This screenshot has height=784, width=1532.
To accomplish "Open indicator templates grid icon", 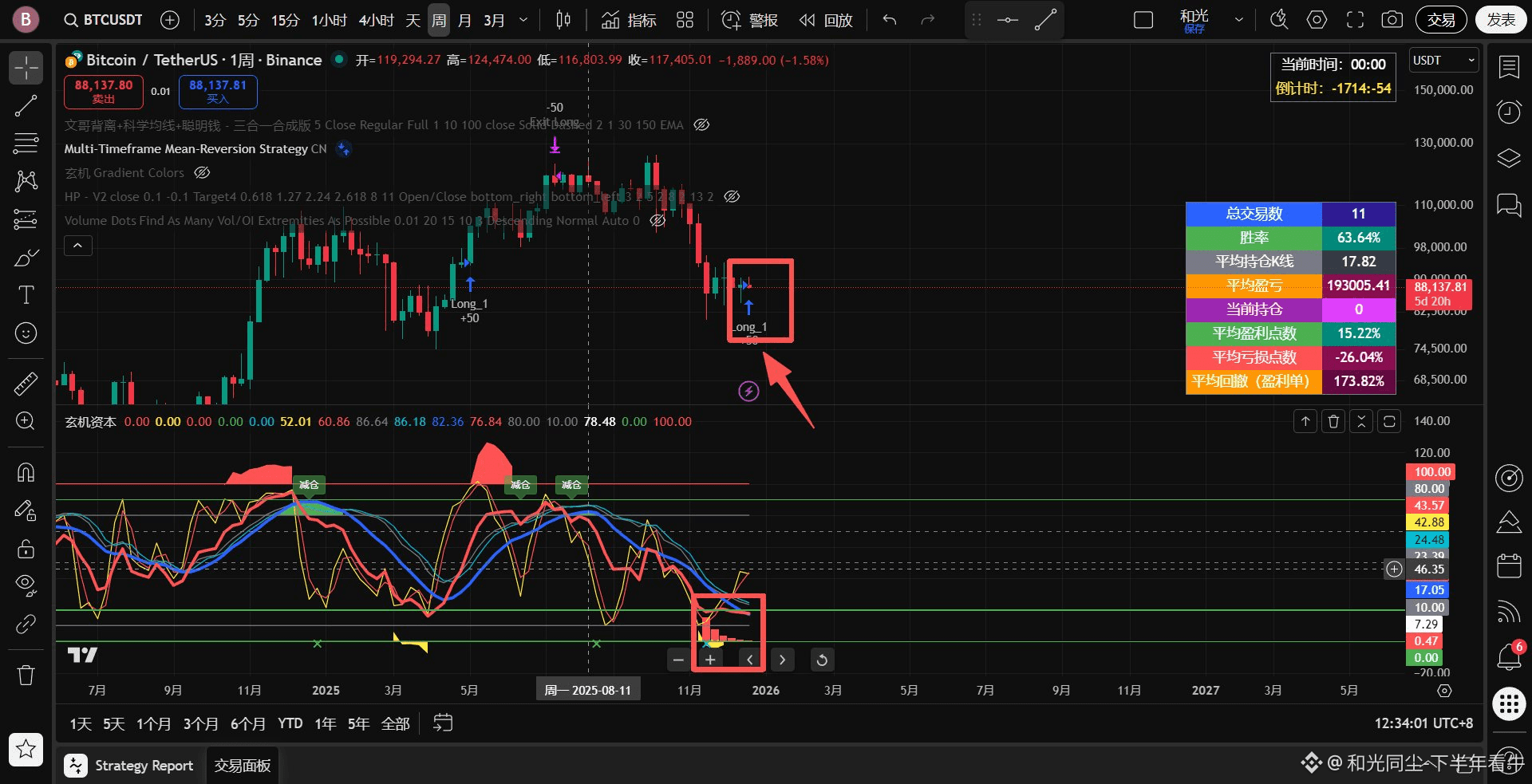I will coord(685,20).
